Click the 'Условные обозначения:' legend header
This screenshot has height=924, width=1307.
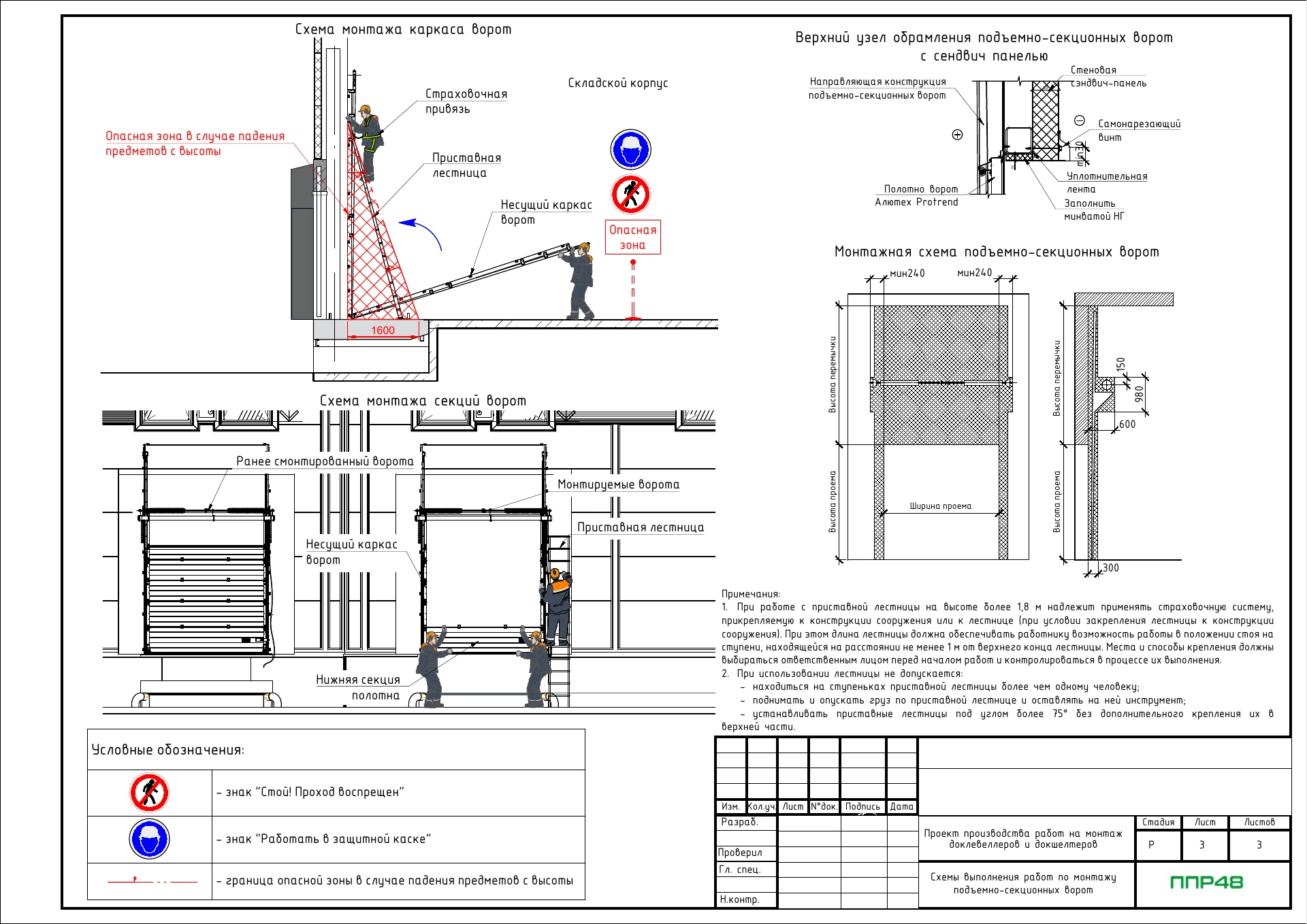[x=168, y=750]
